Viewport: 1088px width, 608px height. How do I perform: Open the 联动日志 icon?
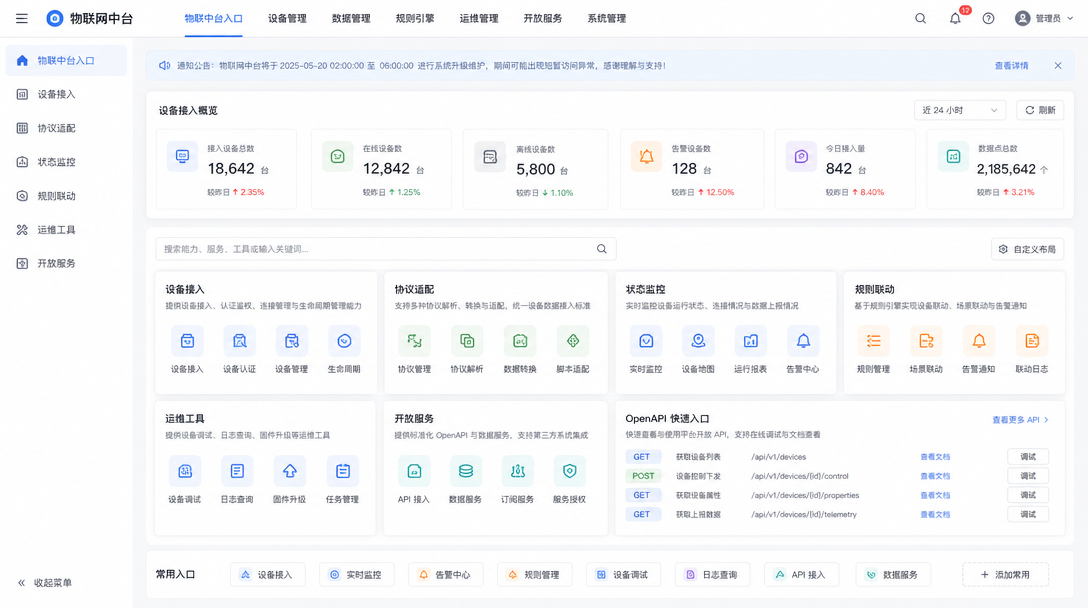(x=1032, y=341)
